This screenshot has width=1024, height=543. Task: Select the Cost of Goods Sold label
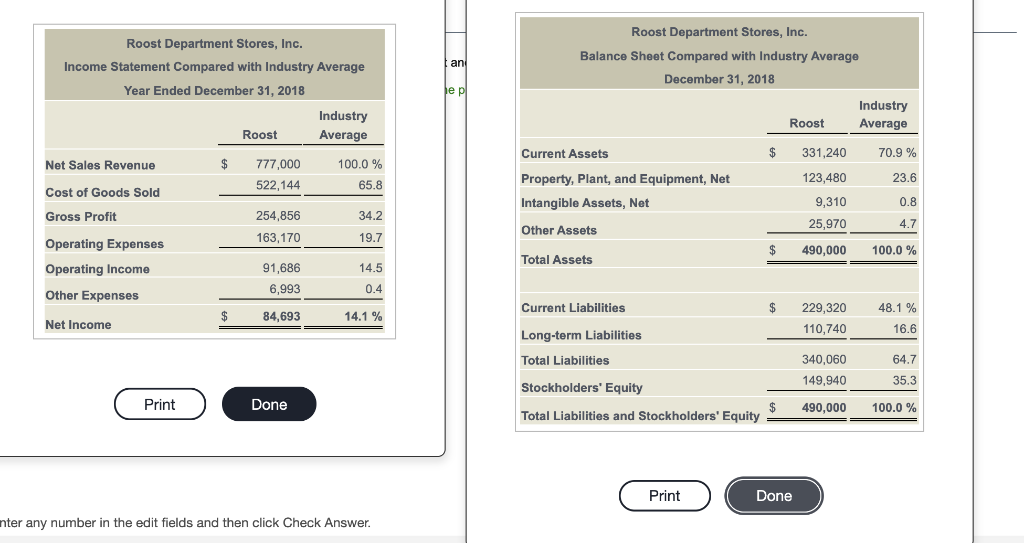[103, 192]
